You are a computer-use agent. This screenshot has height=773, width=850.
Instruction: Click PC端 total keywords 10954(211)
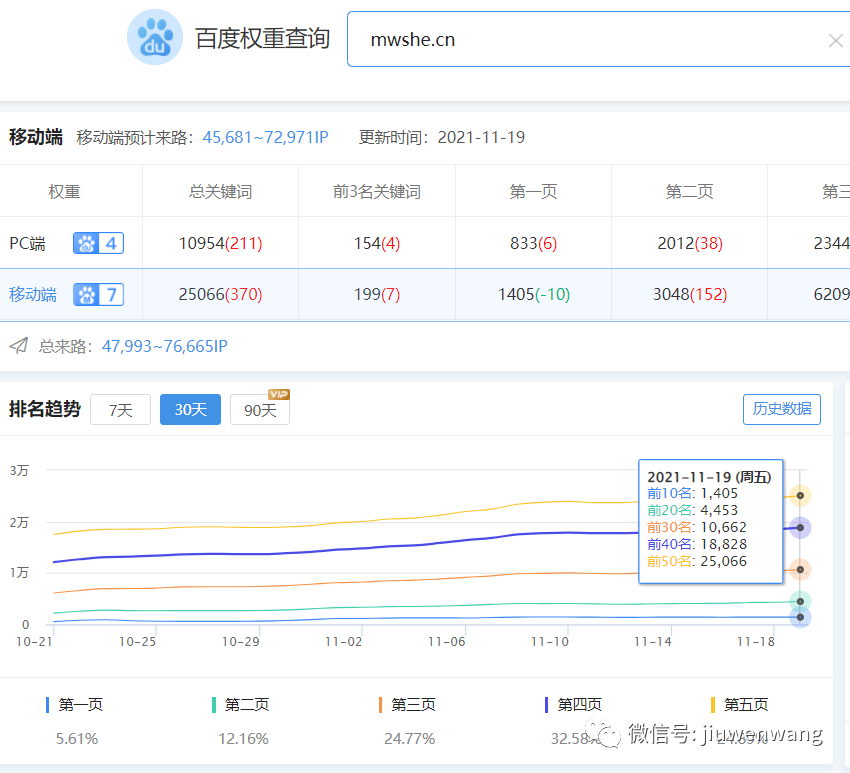(221, 243)
